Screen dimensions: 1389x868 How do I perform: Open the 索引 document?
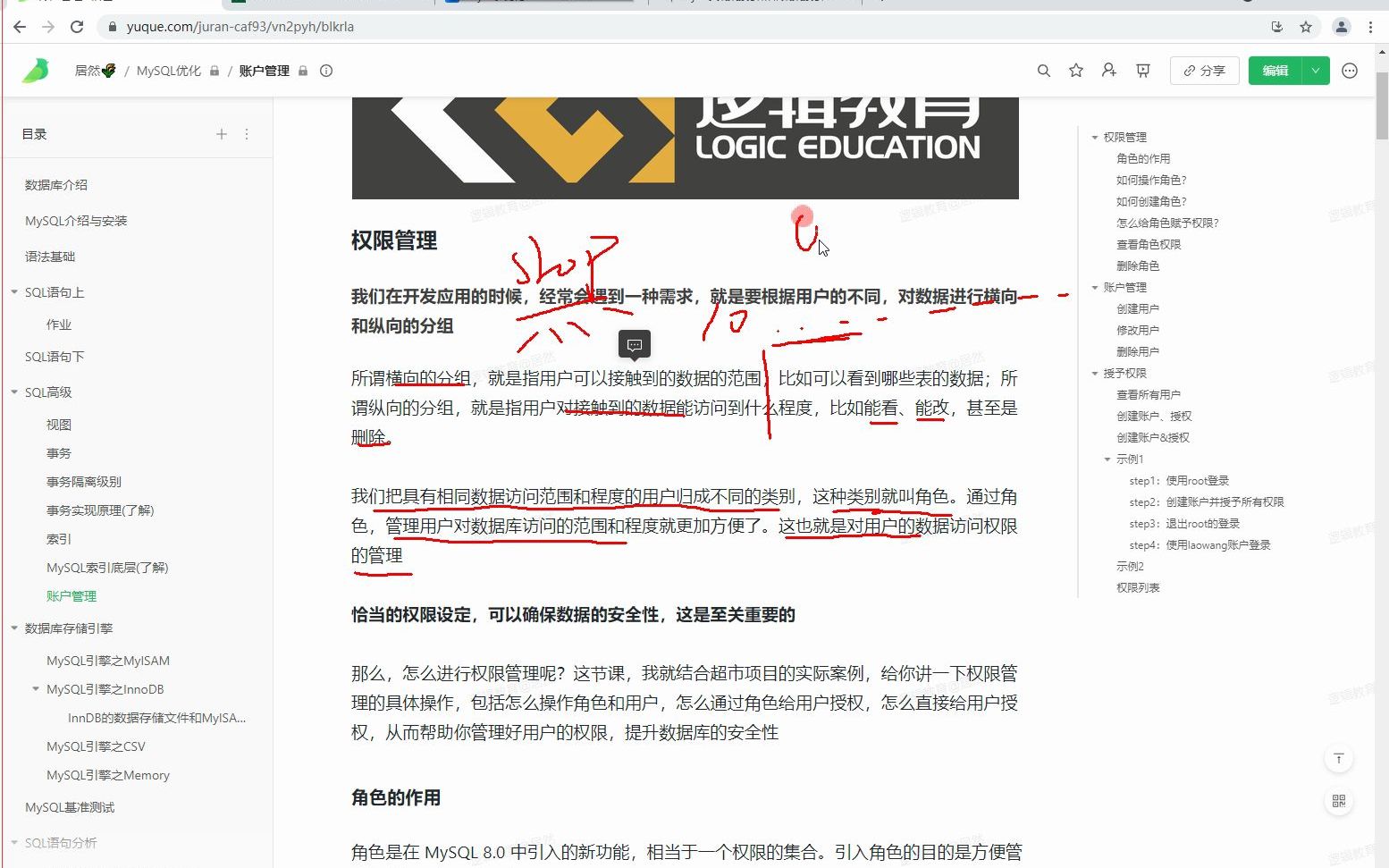59,539
